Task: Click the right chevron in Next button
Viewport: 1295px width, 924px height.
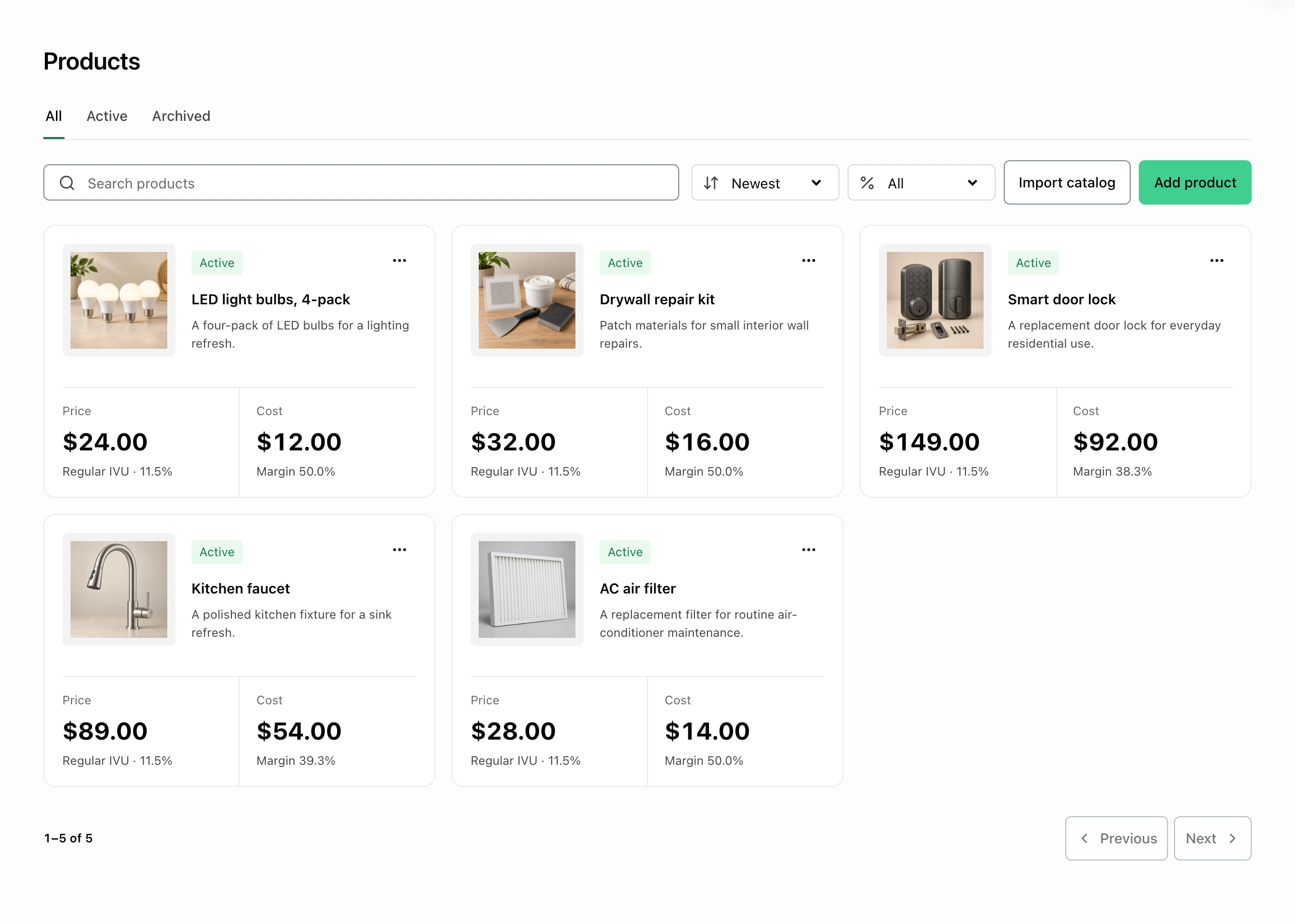Action: [1233, 838]
